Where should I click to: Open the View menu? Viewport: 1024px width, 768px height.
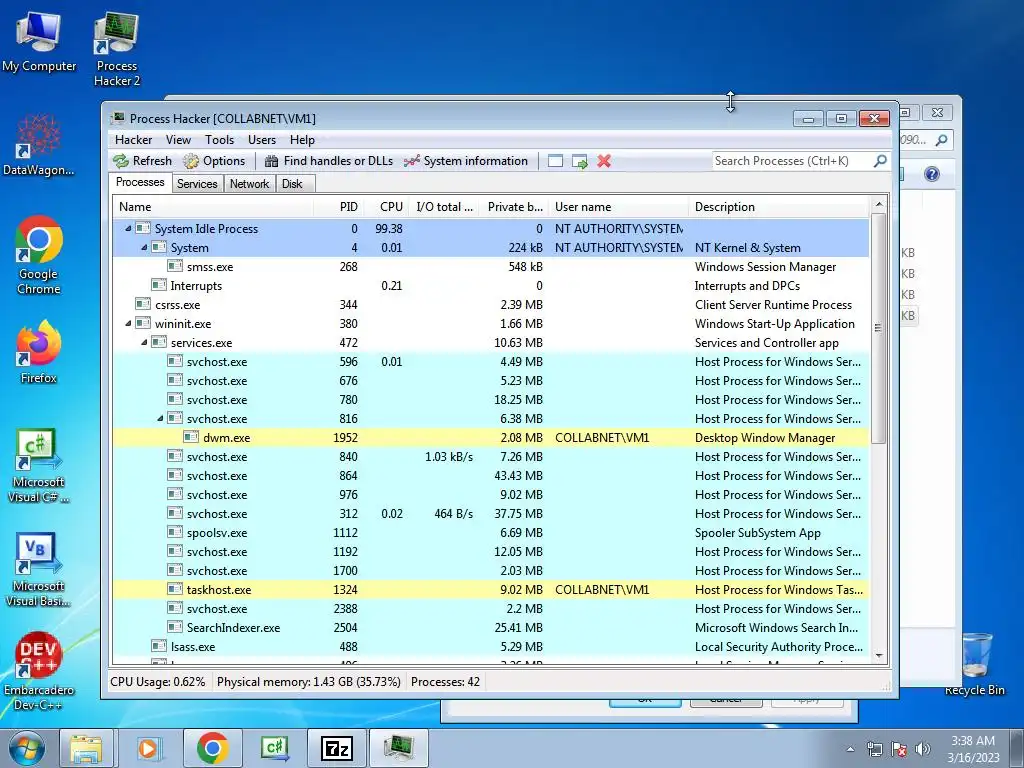pyautogui.click(x=178, y=140)
